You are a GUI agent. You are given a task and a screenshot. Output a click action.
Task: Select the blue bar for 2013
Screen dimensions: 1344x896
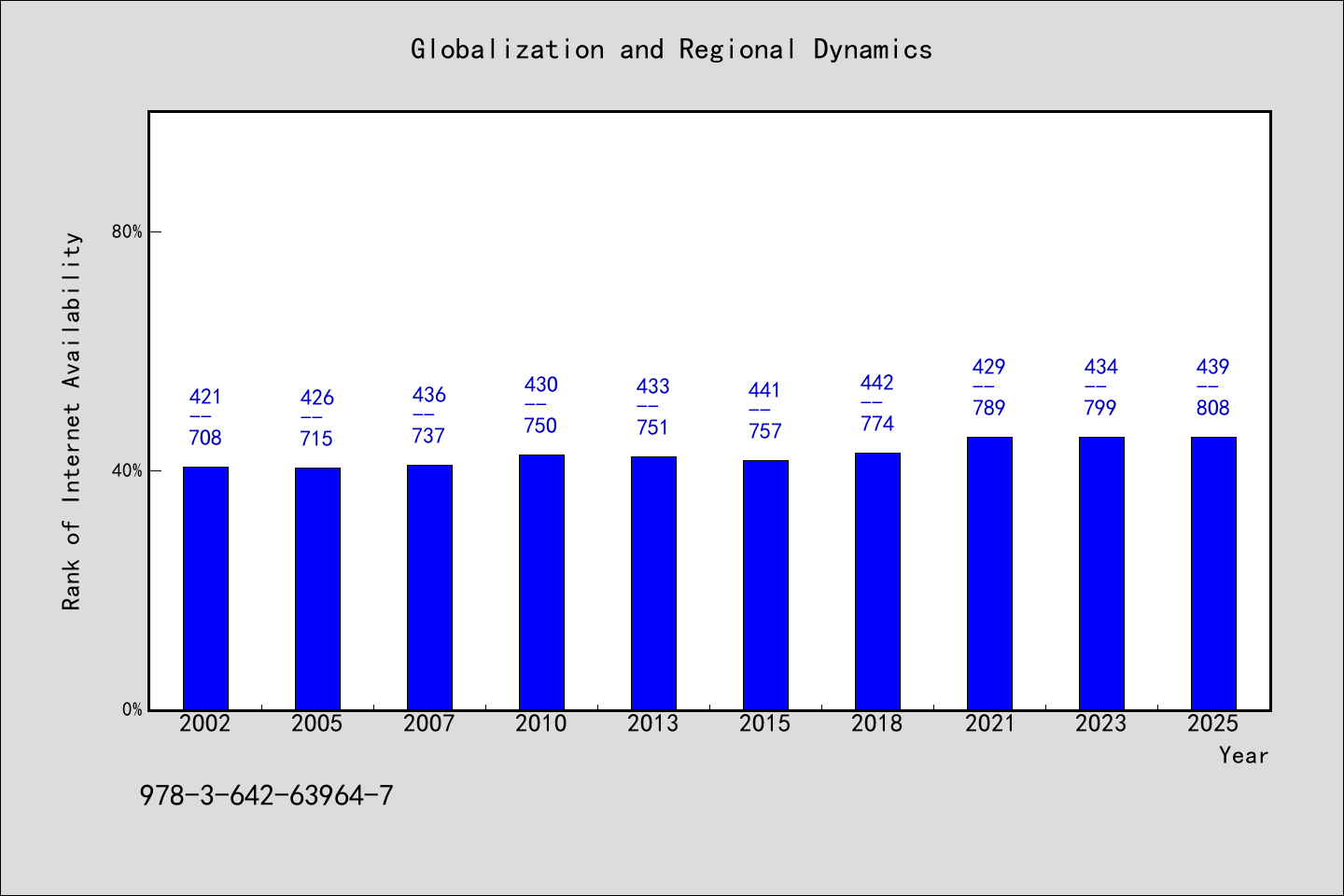(x=653, y=583)
